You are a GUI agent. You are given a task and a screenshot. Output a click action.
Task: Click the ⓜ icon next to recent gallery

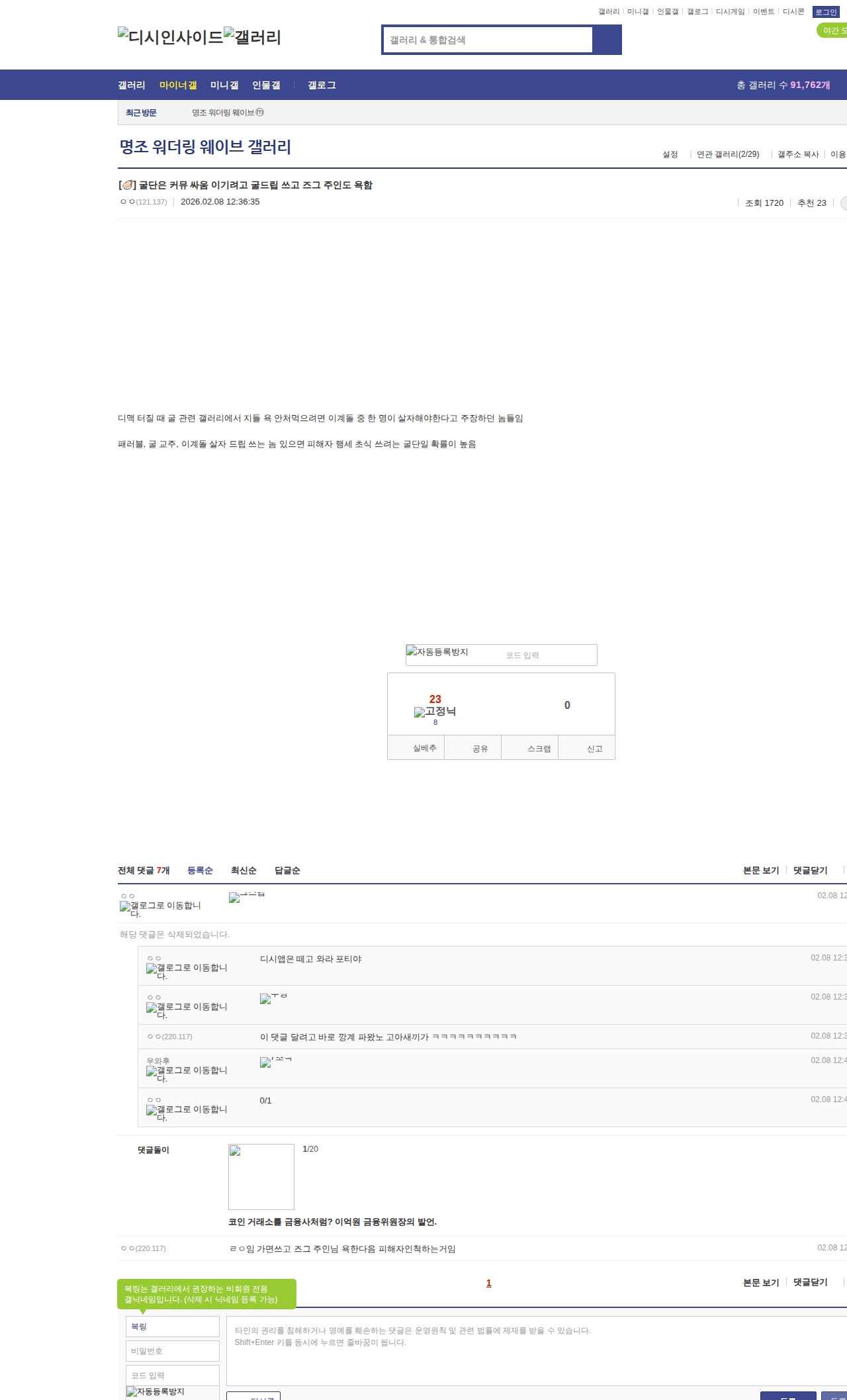click(x=260, y=113)
